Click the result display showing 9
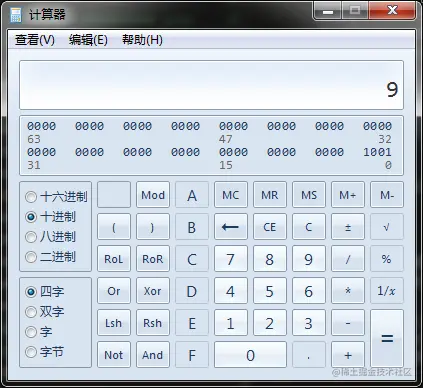Screen dimensions: 423x388 click(x=211, y=85)
